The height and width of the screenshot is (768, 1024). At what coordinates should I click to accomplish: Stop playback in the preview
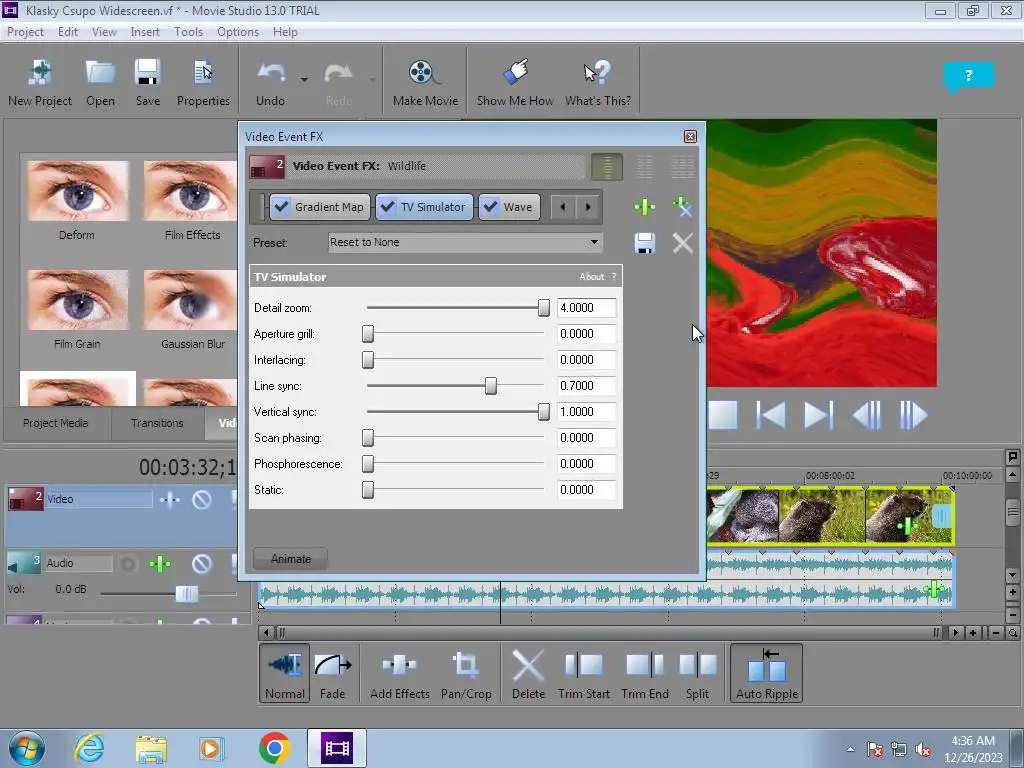[722, 415]
